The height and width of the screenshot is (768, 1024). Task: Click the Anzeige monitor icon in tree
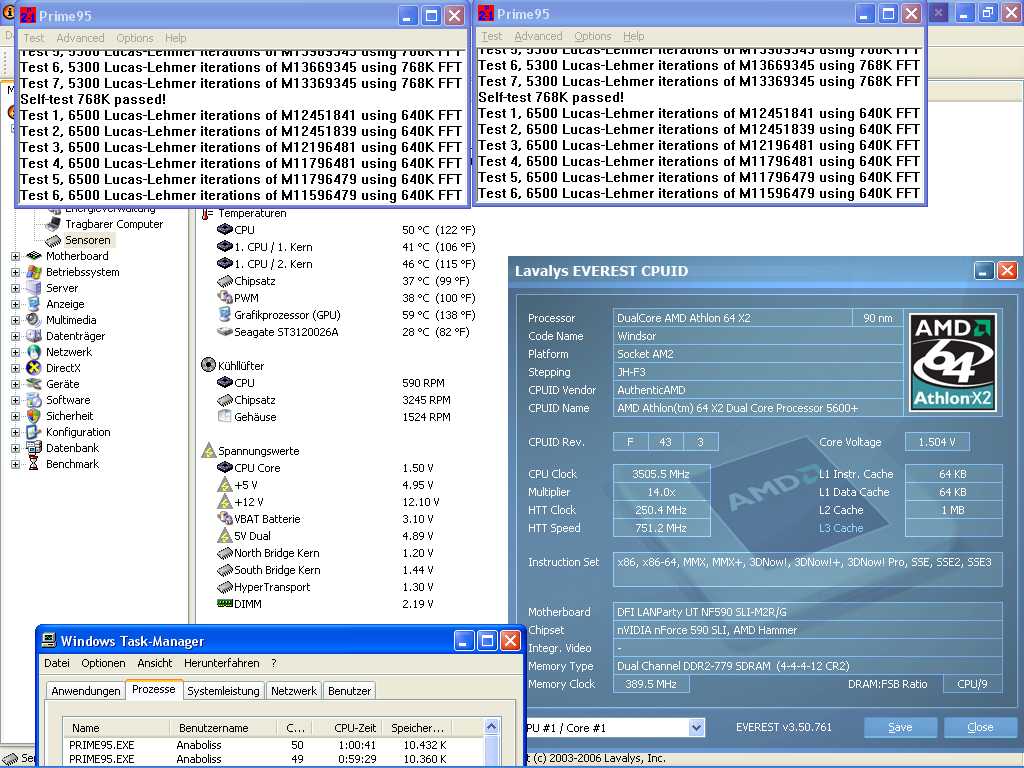tap(34, 304)
